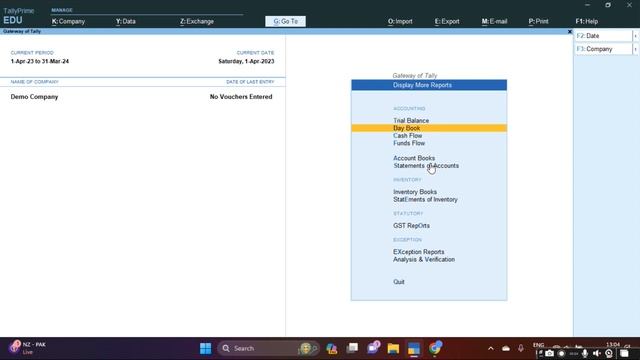
Task: Toggle the speaker audio in the capture bar
Action: pyautogui.click(x=597, y=353)
